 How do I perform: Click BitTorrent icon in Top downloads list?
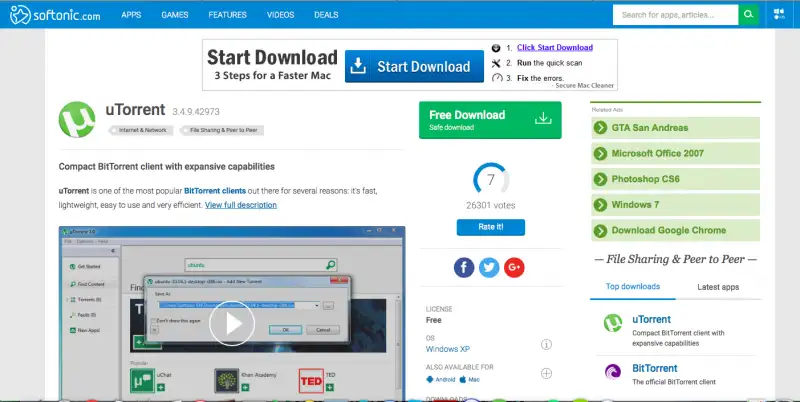coord(613,371)
